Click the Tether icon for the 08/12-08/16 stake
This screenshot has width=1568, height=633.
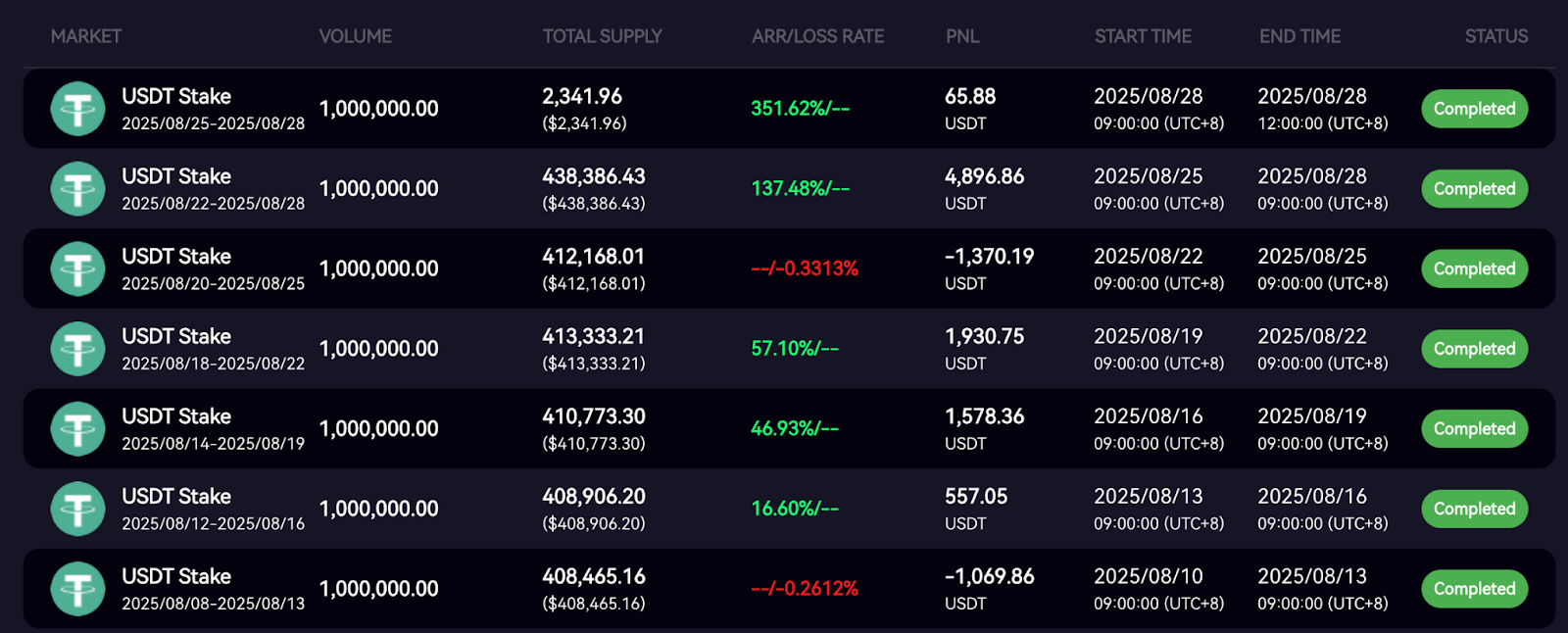(x=77, y=510)
